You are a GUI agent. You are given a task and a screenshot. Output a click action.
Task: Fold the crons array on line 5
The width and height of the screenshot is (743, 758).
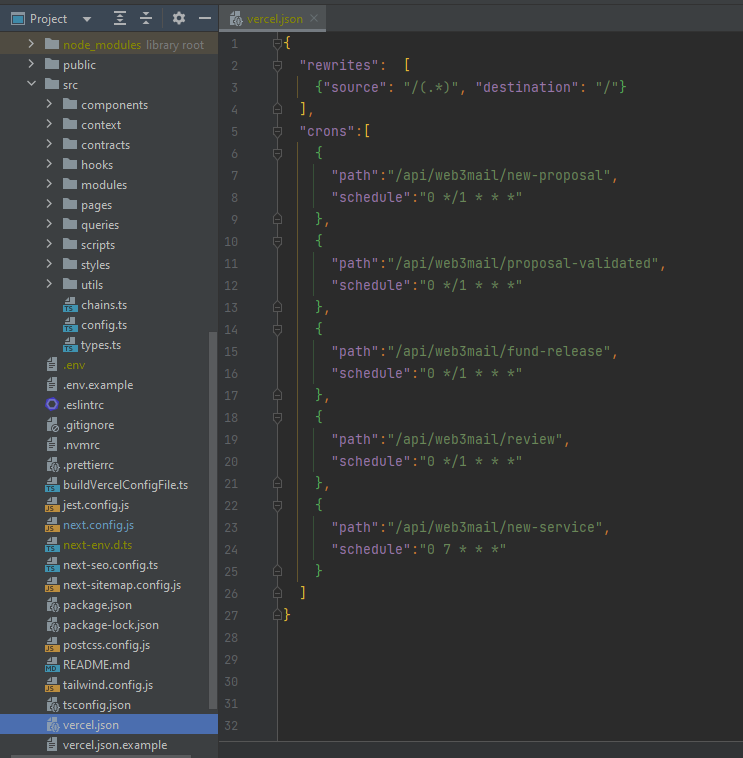(277, 132)
